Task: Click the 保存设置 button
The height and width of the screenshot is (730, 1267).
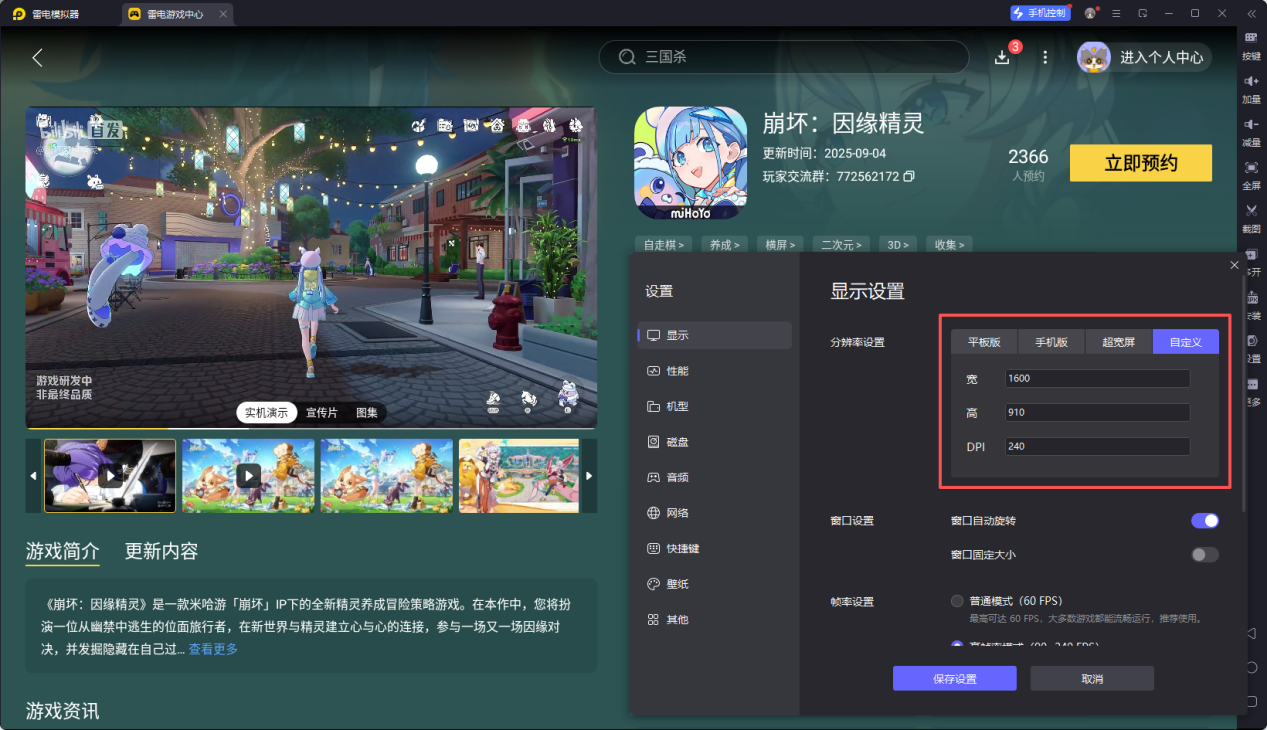Action: pyautogui.click(x=954, y=679)
